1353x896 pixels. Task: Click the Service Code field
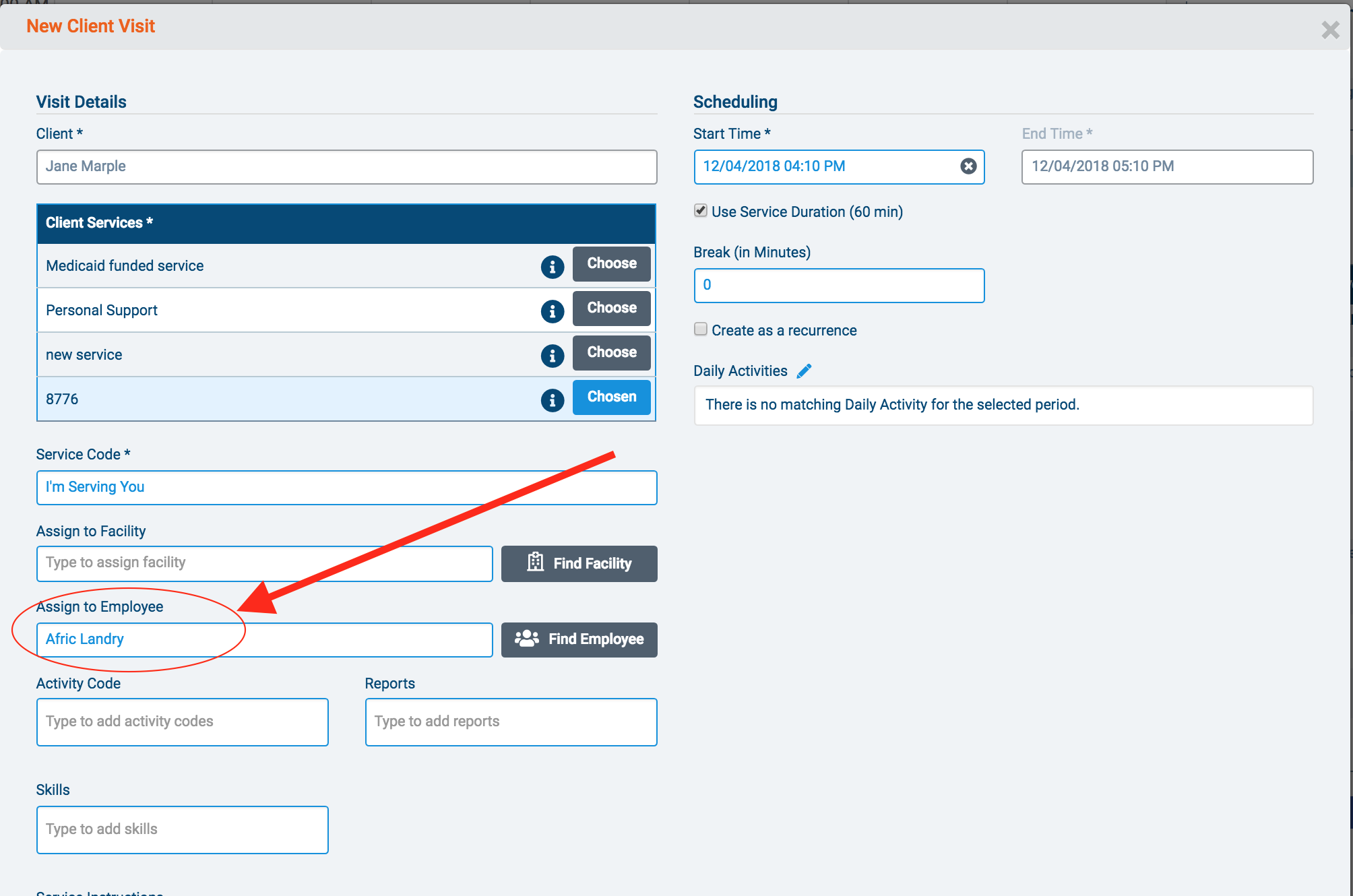[x=347, y=488]
